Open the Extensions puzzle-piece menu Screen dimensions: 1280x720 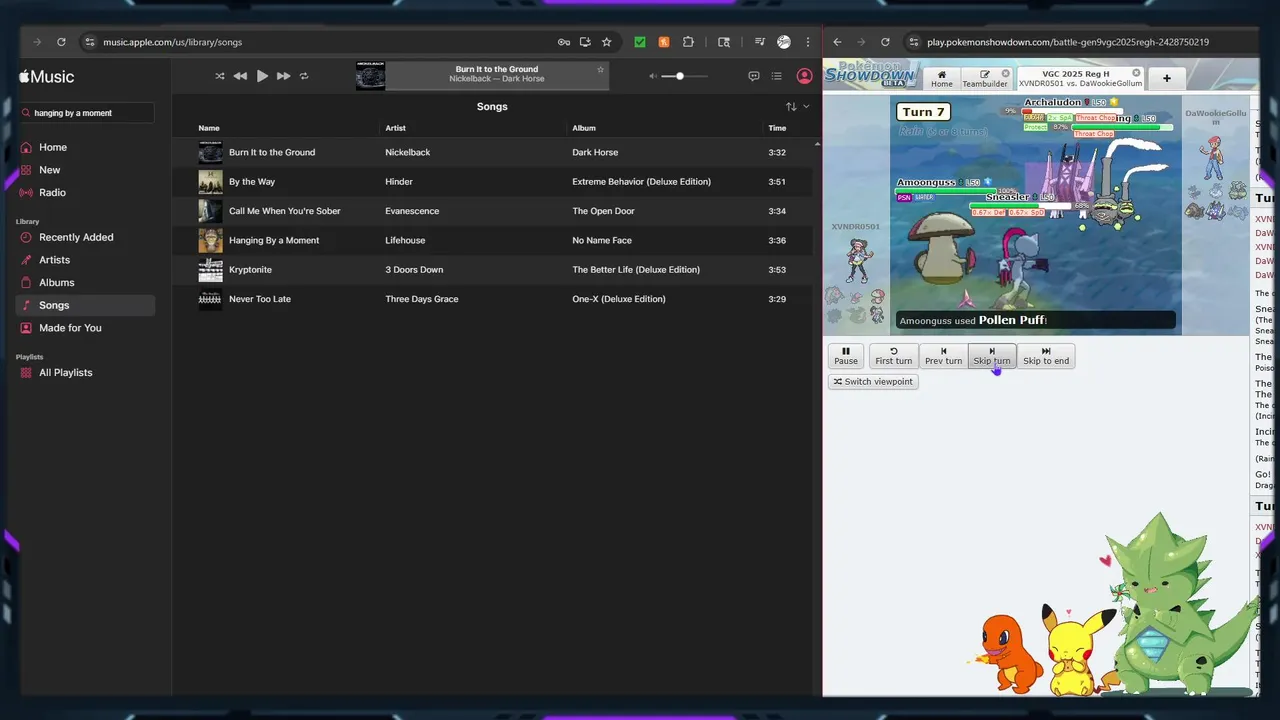point(688,42)
